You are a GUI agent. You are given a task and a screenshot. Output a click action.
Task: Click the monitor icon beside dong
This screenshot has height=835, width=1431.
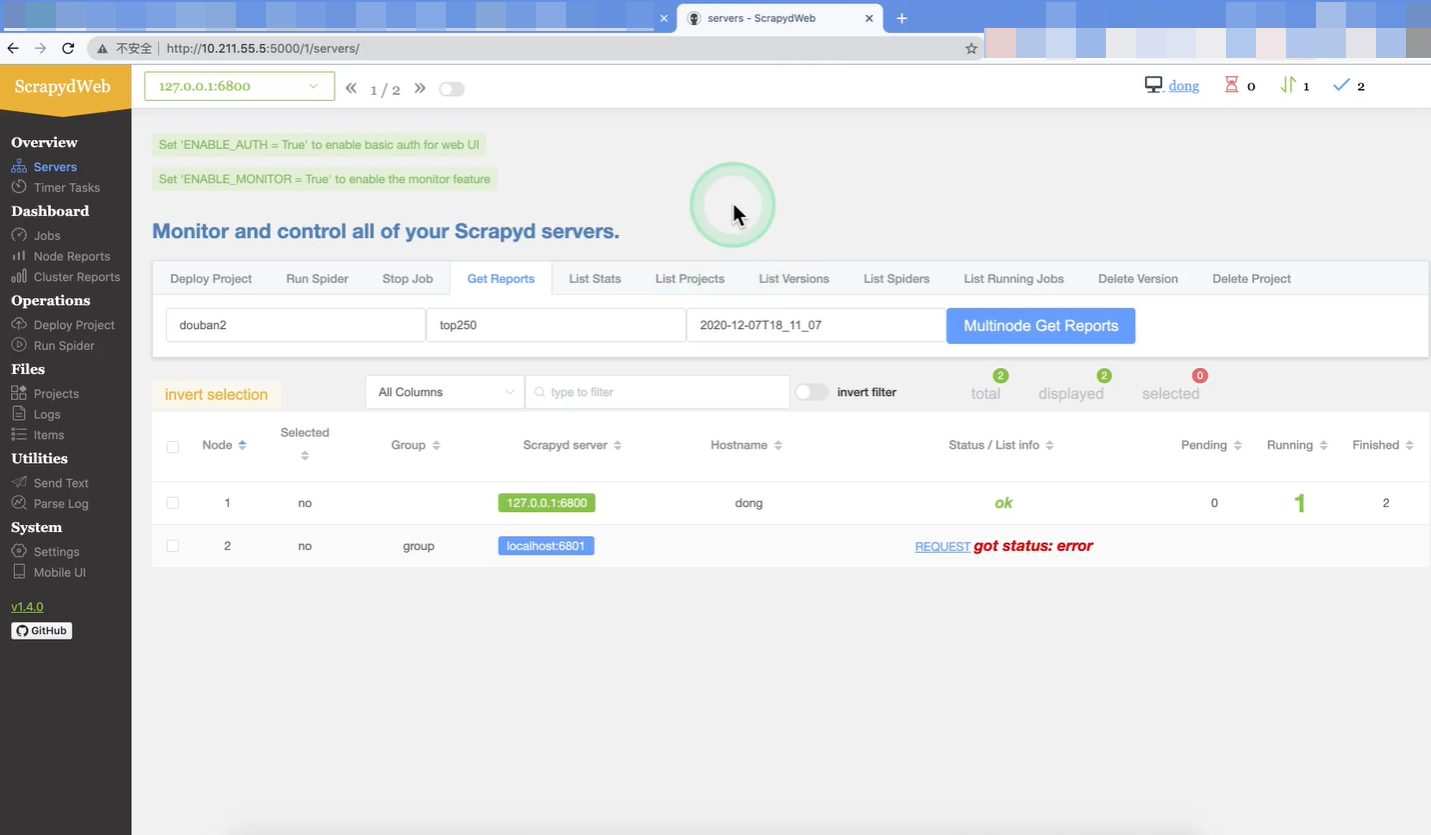tap(1154, 86)
